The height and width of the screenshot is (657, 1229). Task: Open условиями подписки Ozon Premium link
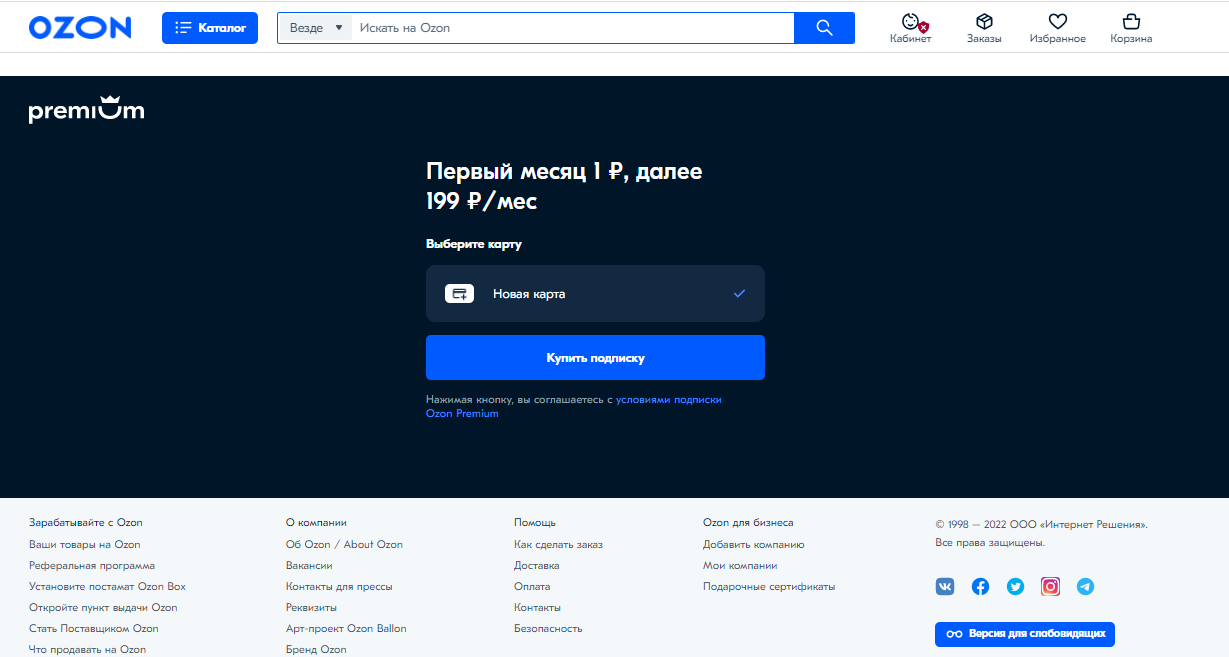point(667,399)
